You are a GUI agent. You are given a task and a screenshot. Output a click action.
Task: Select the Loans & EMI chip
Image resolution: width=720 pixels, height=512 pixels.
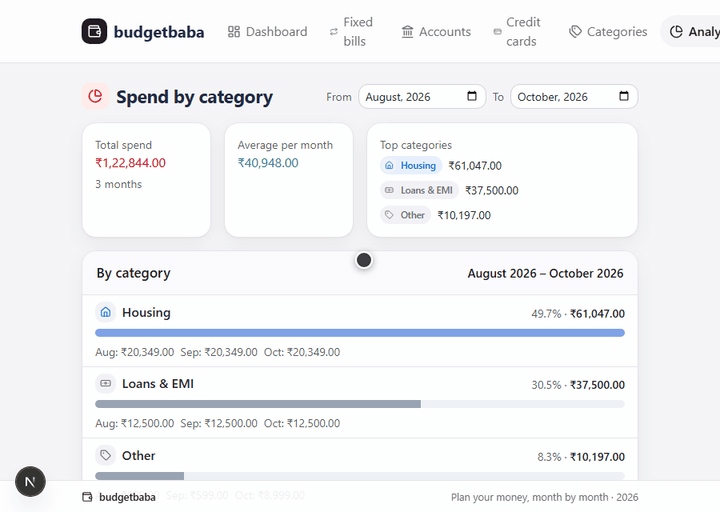[x=419, y=190]
